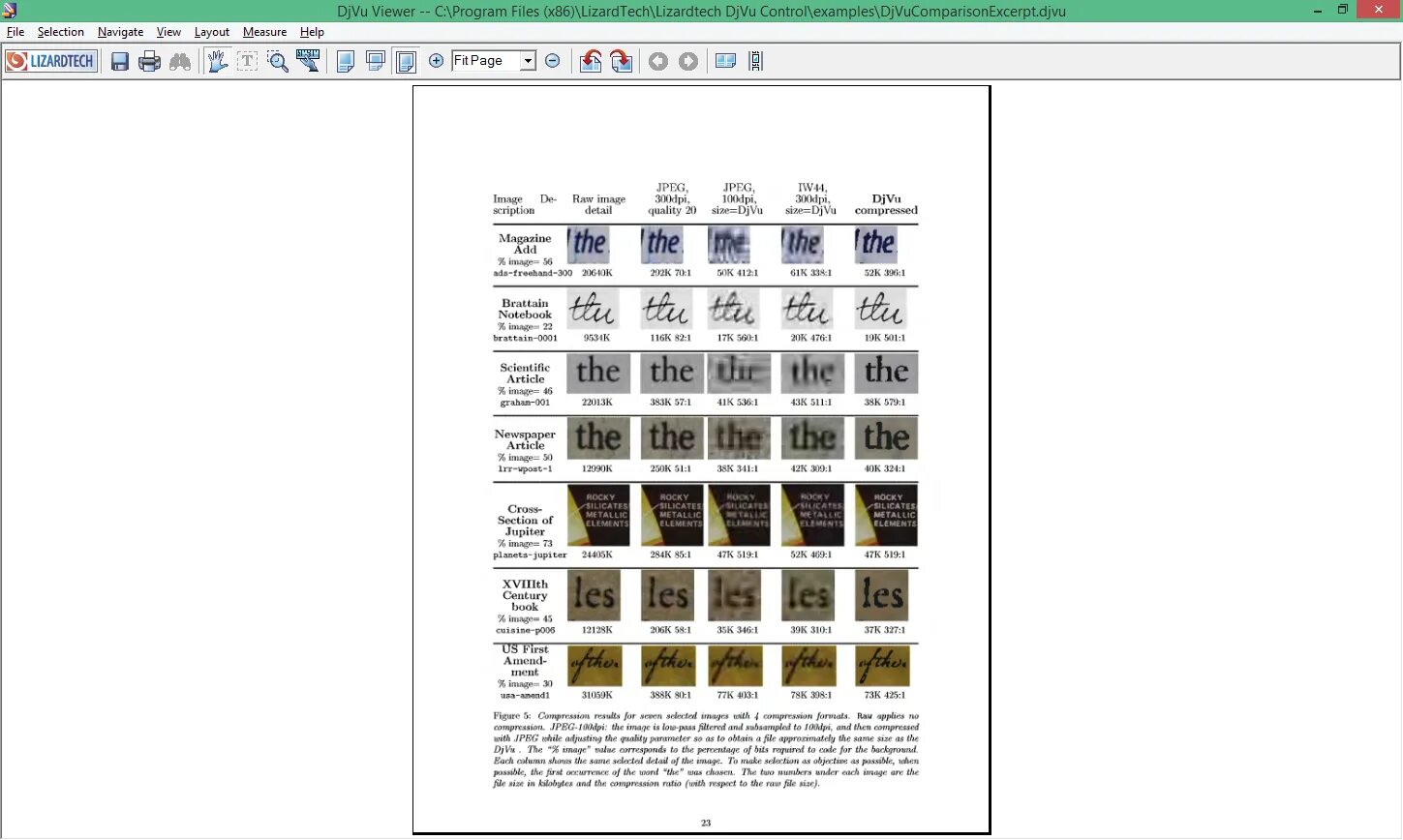The width and height of the screenshot is (1403, 840).
Task: Select the Hand pan tool
Action: click(x=217, y=62)
